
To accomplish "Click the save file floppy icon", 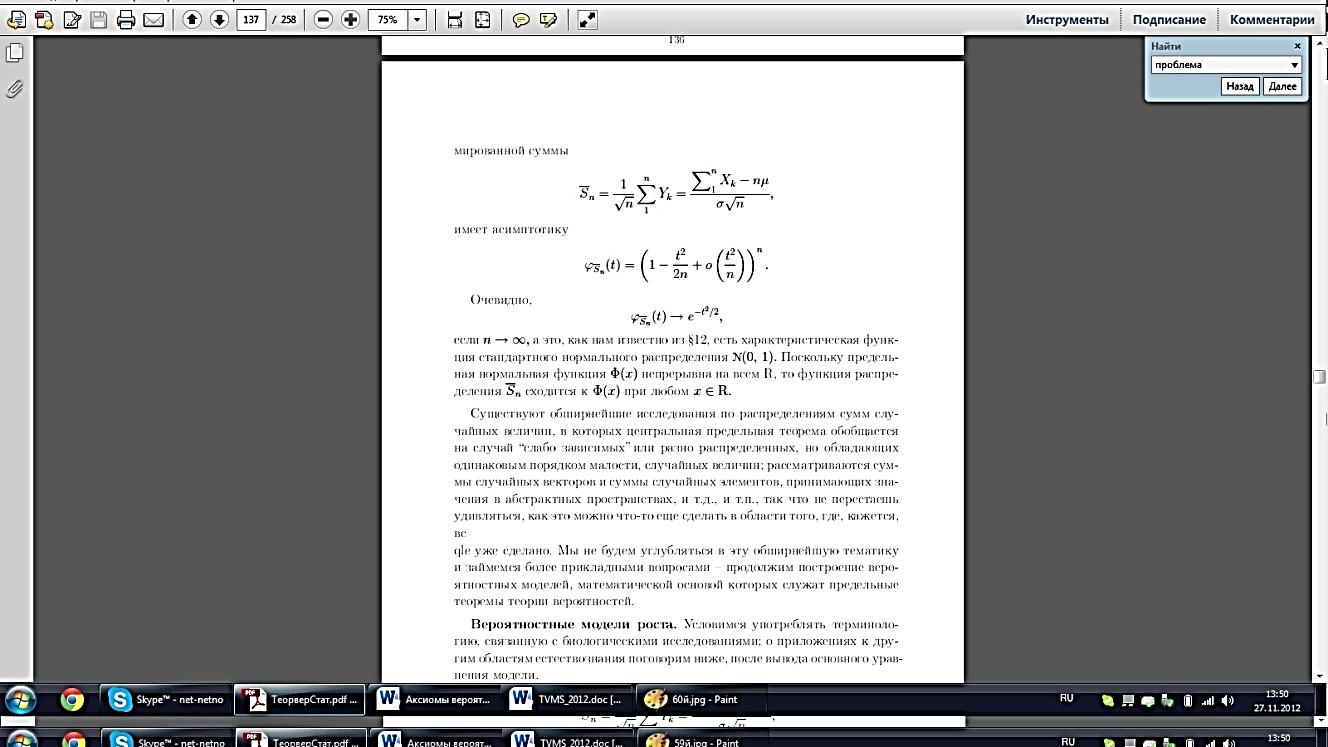I will [99, 19].
